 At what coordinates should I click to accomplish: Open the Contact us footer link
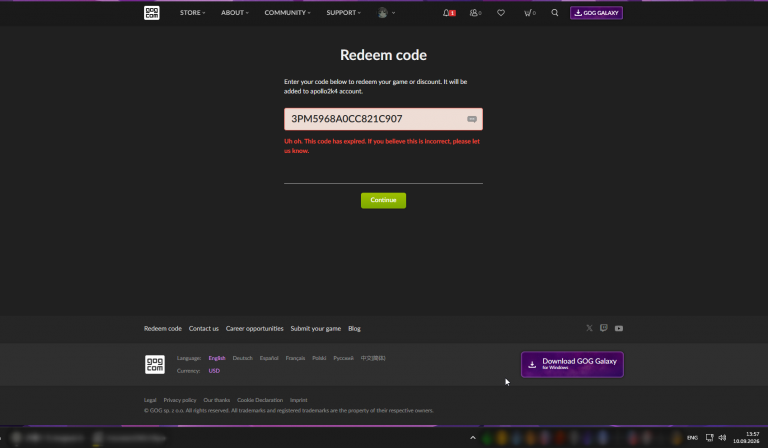click(x=203, y=329)
